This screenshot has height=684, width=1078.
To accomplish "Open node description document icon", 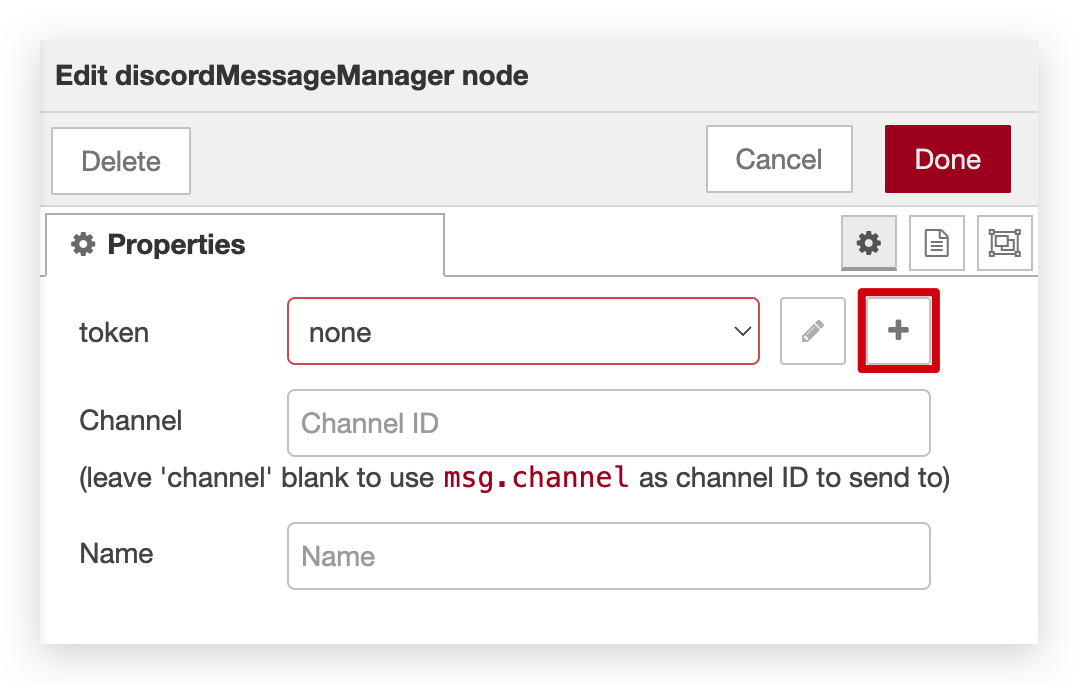I will [x=936, y=243].
